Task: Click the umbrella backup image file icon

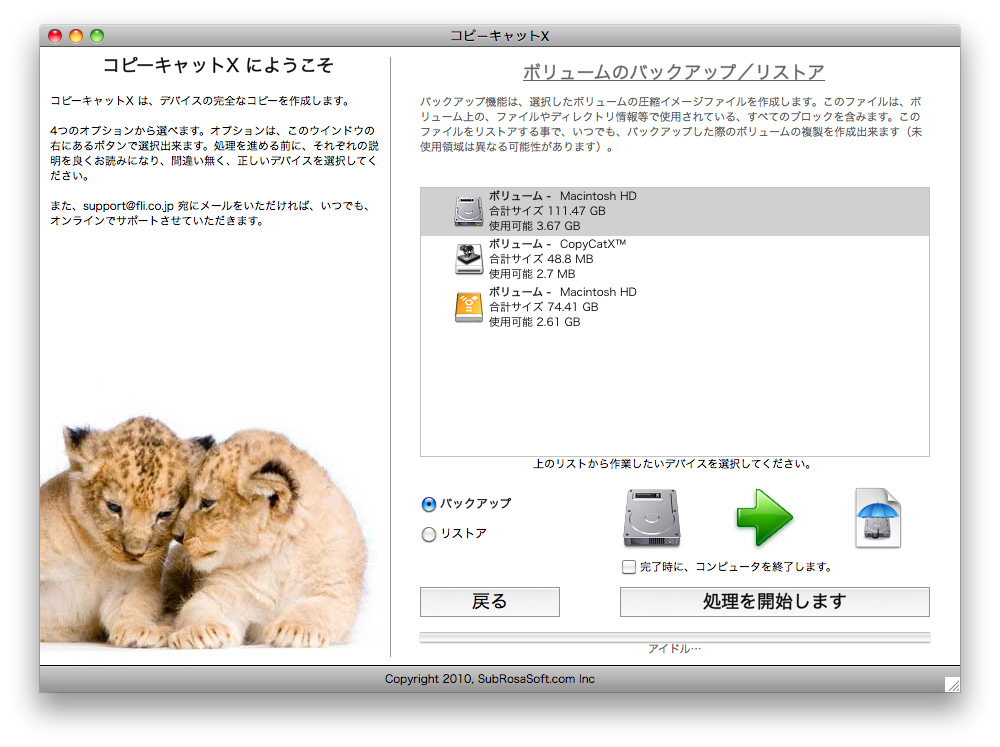Action: pyautogui.click(x=878, y=518)
